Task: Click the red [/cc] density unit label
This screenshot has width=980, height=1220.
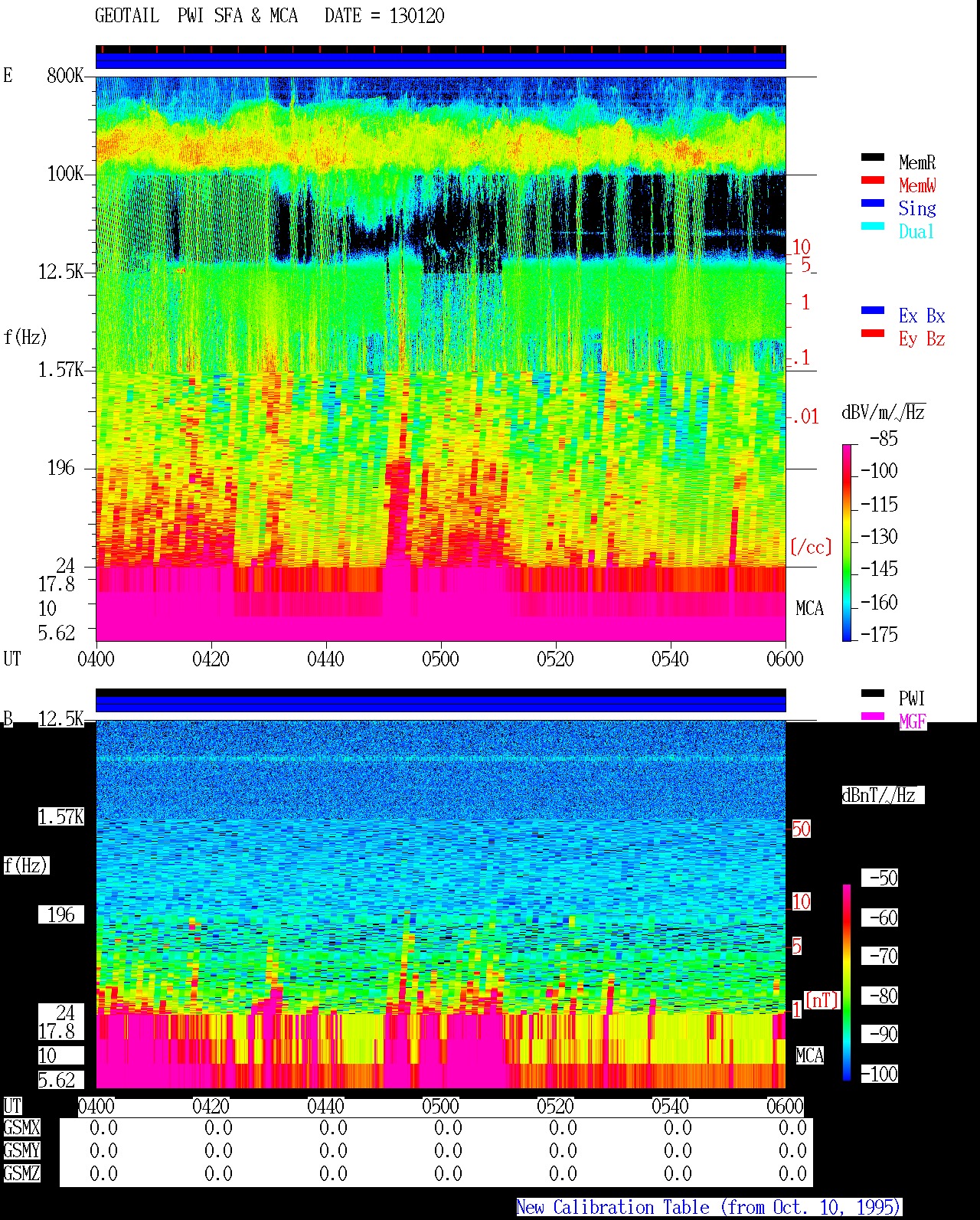Action: pyautogui.click(x=811, y=547)
